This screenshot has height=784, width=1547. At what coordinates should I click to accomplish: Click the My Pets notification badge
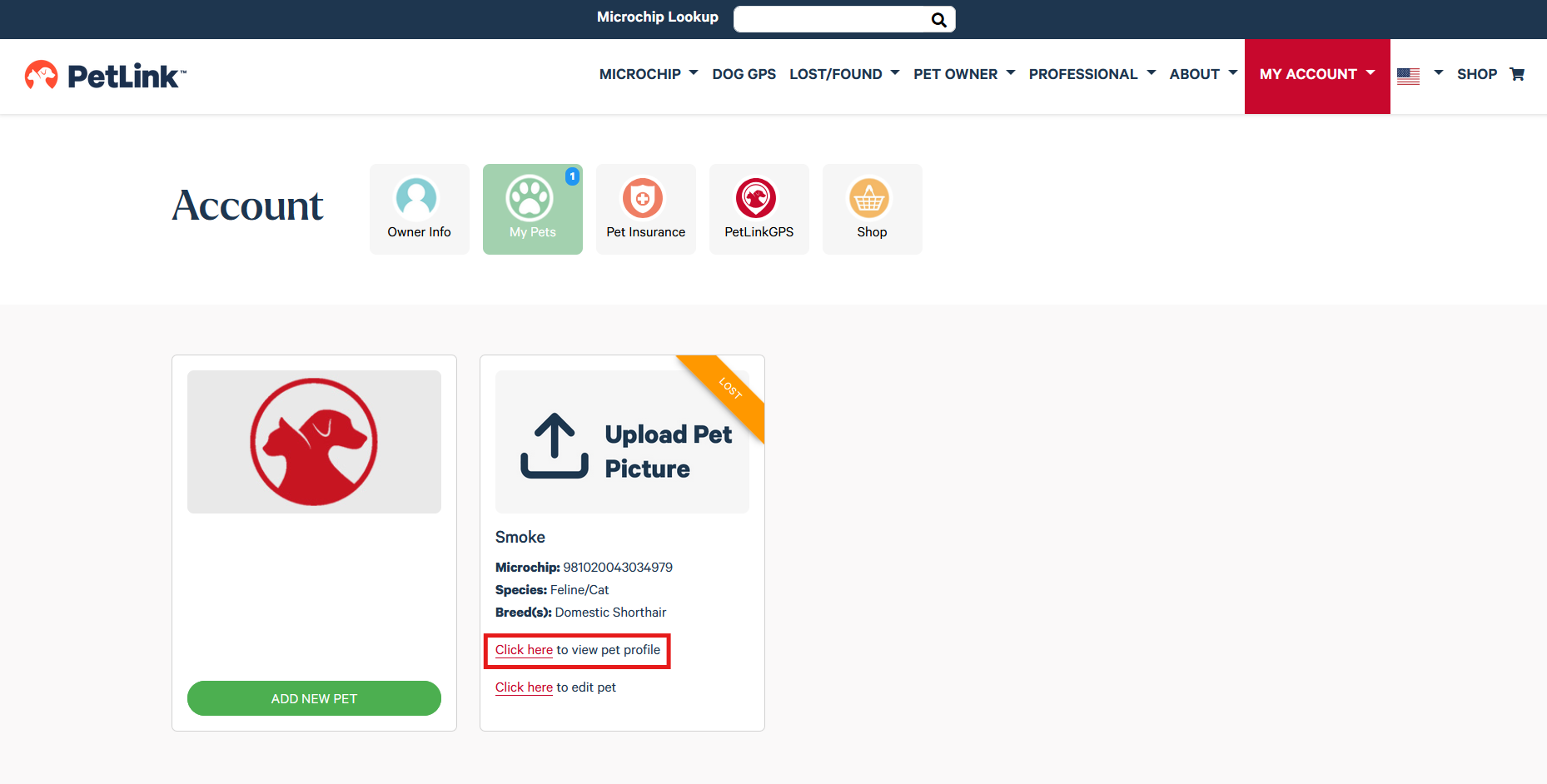572,176
